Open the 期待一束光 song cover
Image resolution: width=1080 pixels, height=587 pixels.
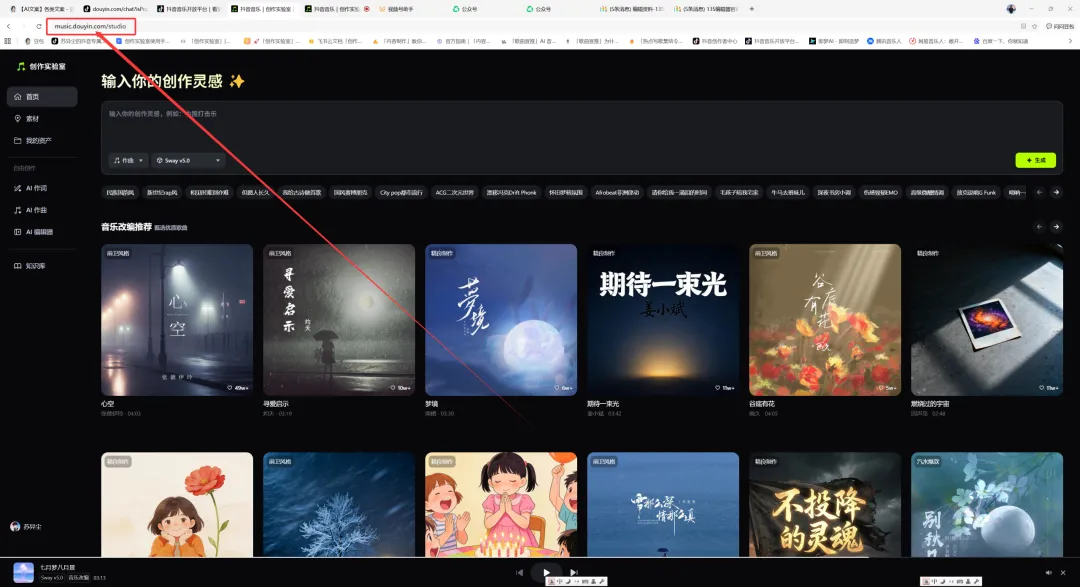click(663, 320)
